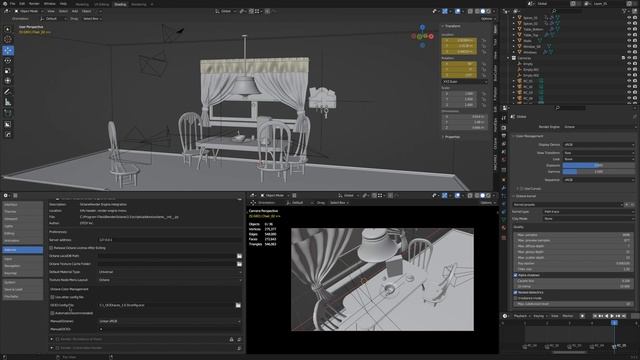
Task: Open the Edit menu
Action: tap(22, 4)
